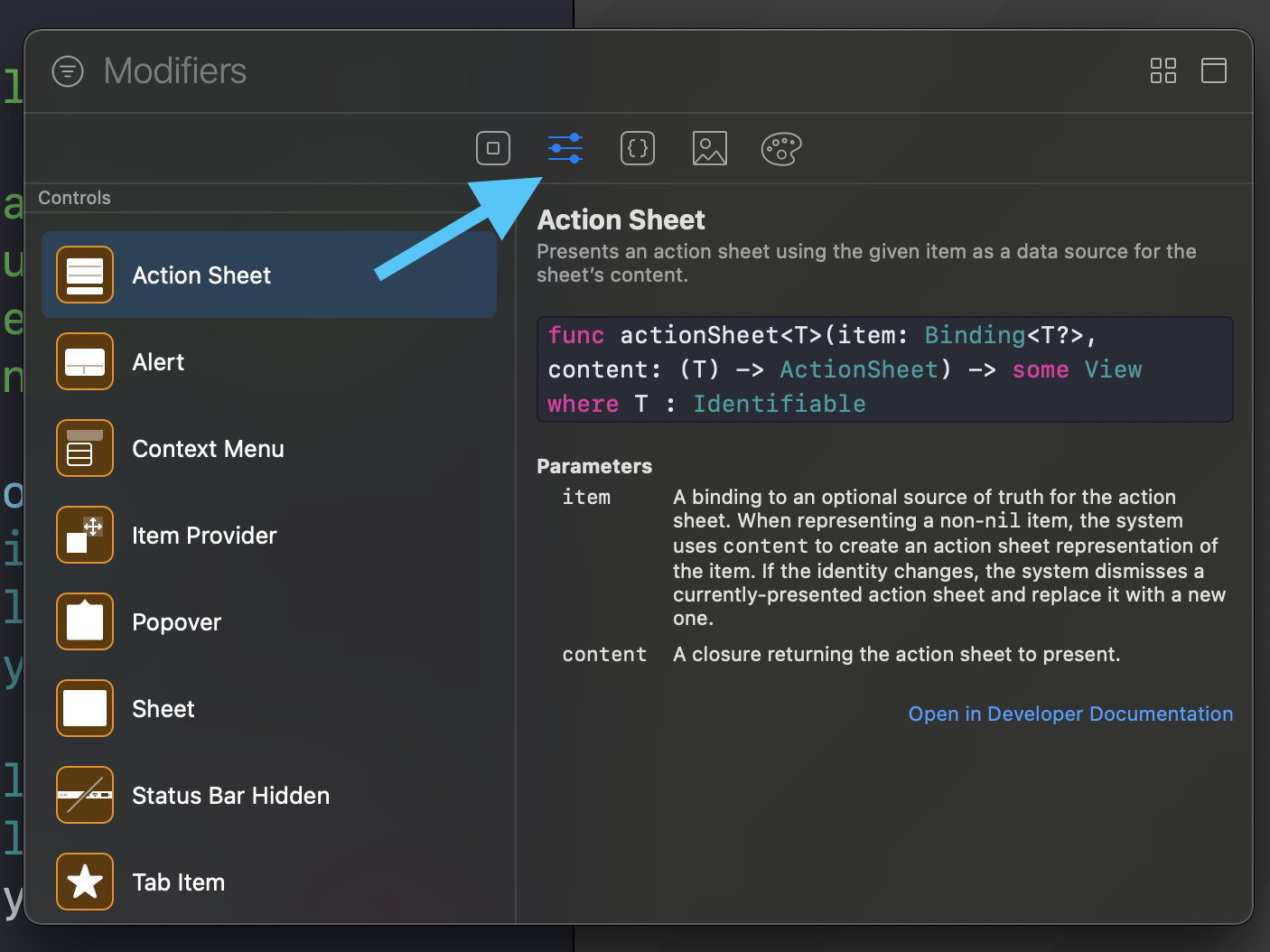
Task: Switch library to icon grid view
Action: coord(1163,70)
